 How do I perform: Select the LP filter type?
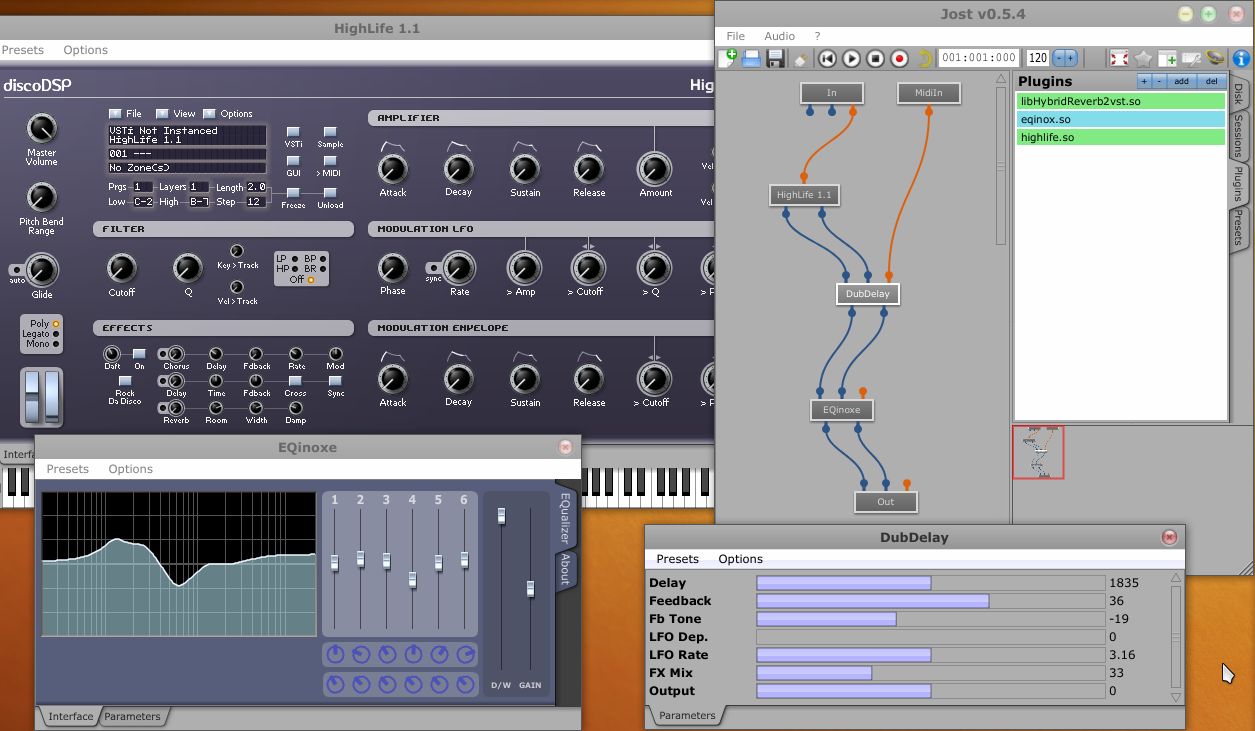pos(294,258)
